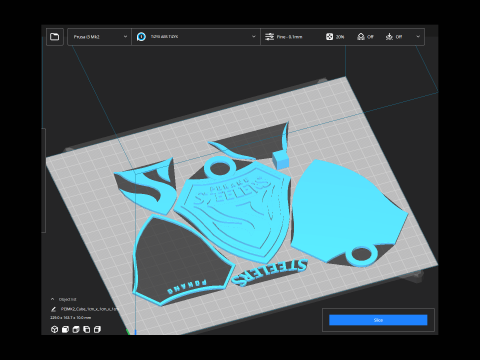
Task: Switch to the top view cube icon
Action: (76, 330)
